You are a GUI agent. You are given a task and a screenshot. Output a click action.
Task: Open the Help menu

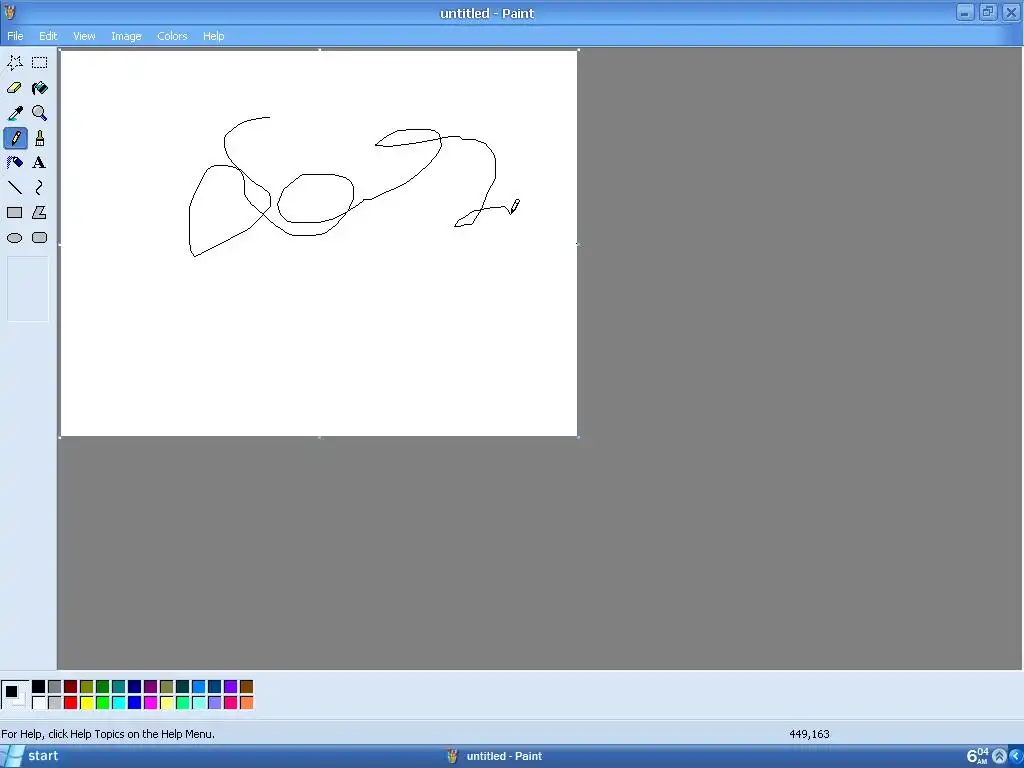click(x=213, y=36)
